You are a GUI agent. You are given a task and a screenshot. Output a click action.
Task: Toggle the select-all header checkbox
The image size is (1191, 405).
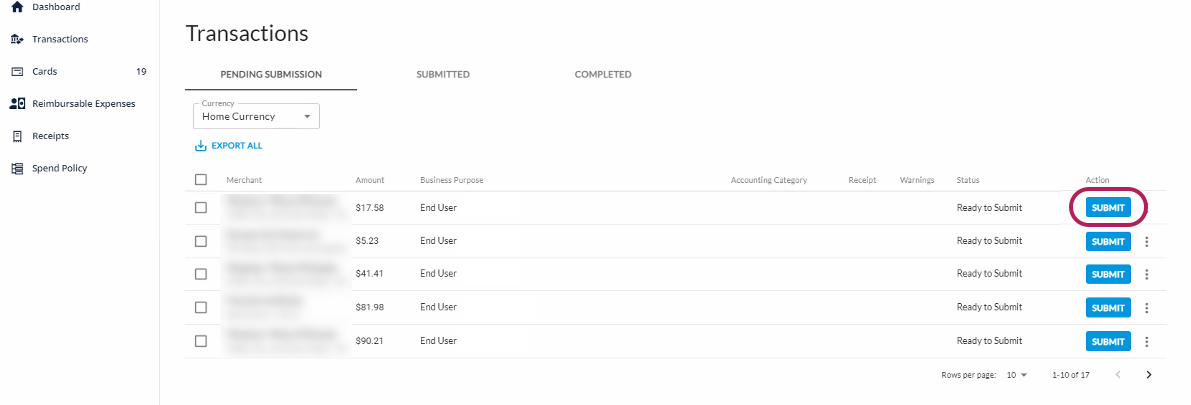click(201, 180)
